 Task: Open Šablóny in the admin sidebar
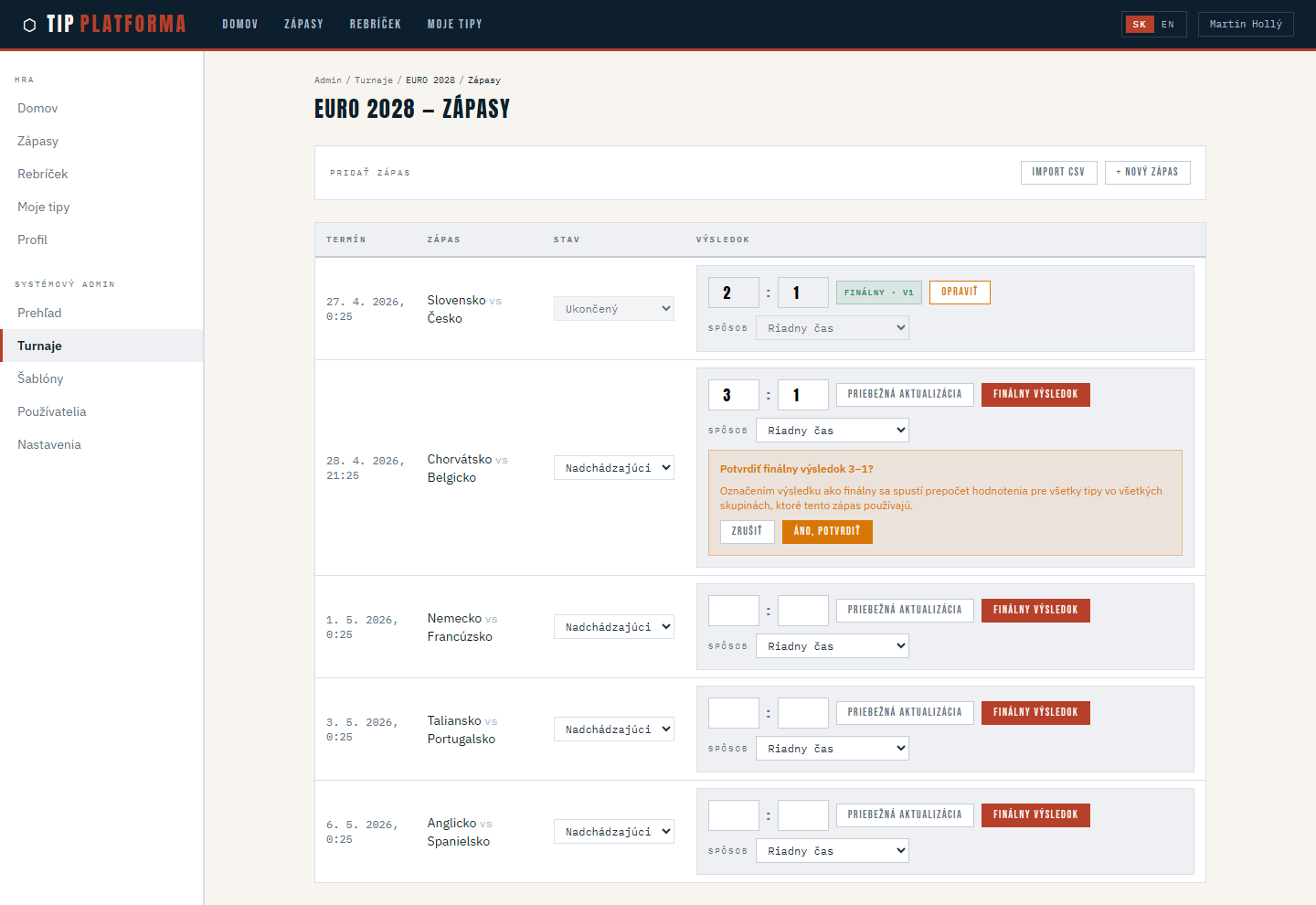pyautogui.click(x=40, y=378)
